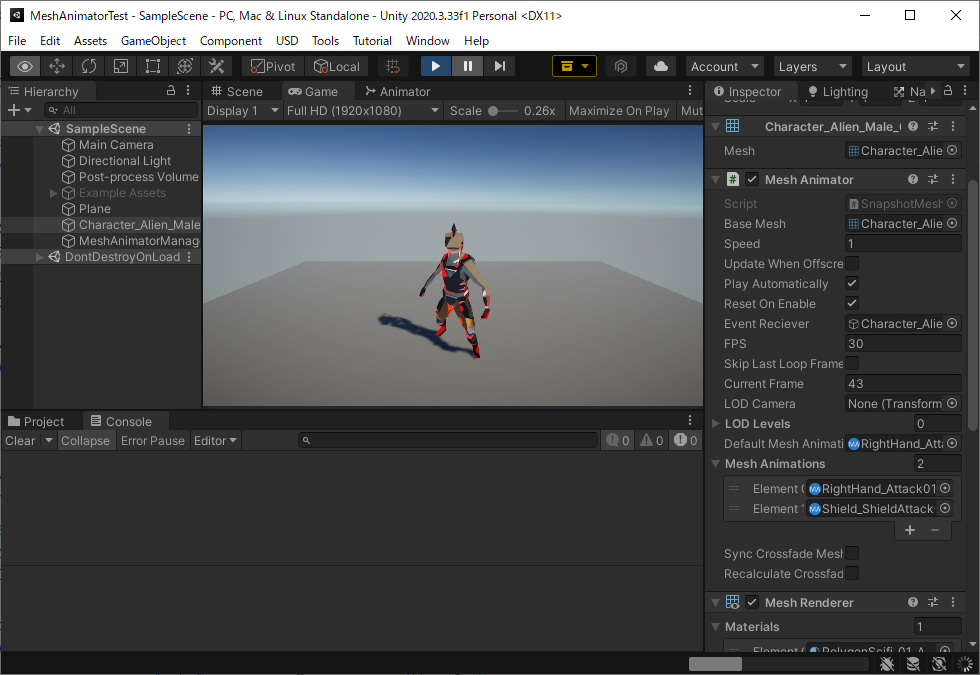Toggle Maximize On Play button
The width and height of the screenshot is (980, 675).
[x=619, y=111]
